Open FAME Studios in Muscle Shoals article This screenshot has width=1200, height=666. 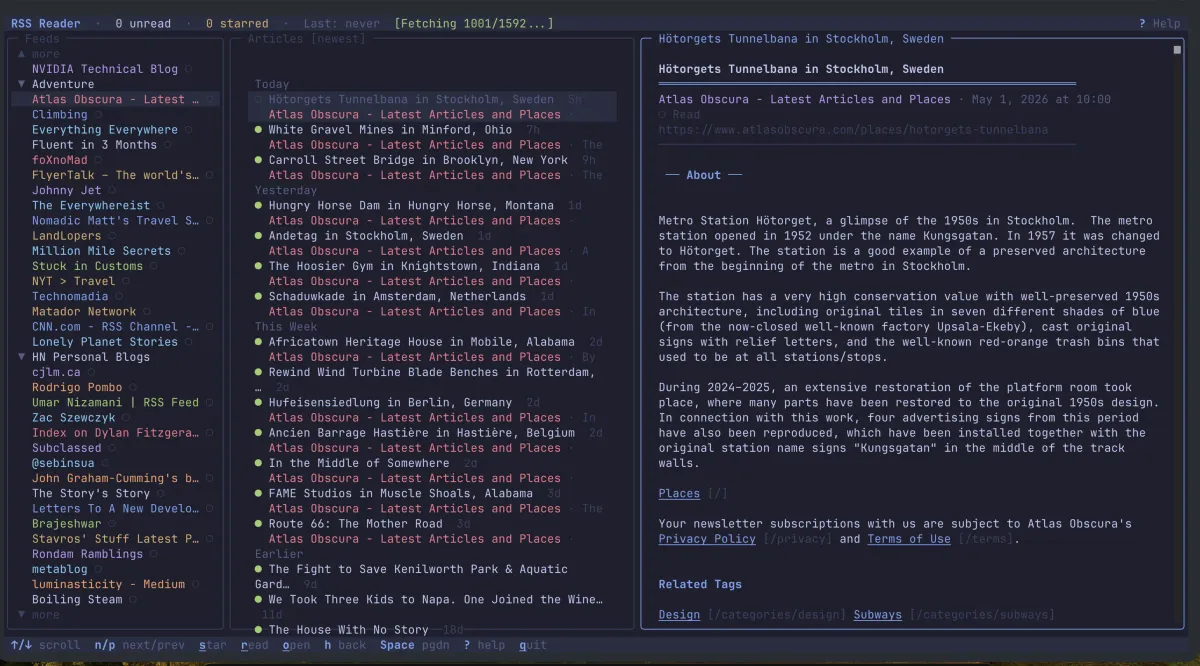[401, 494]
